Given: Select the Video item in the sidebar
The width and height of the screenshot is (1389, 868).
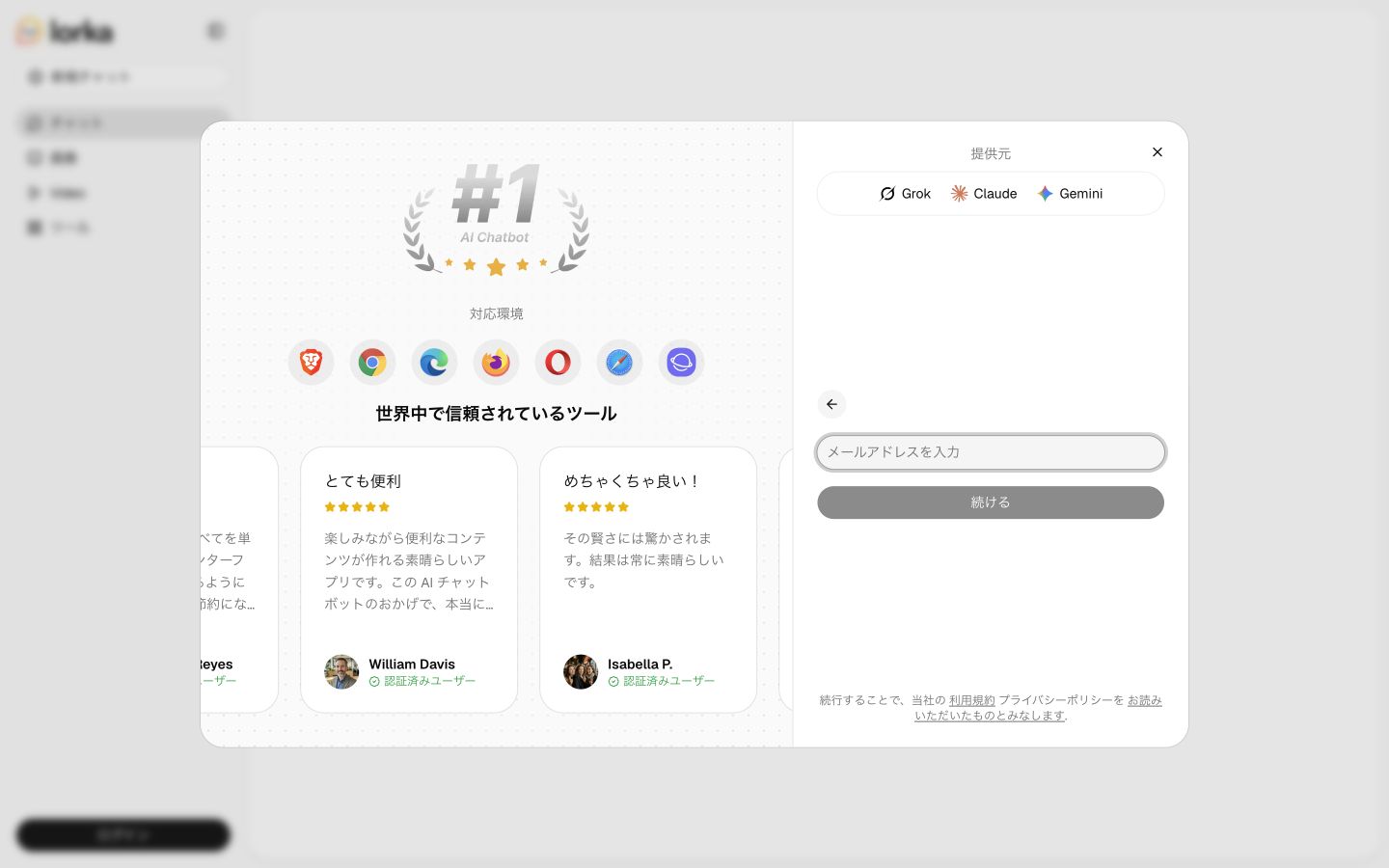Looking at the screenshot, I should click(x=123, y=193).
